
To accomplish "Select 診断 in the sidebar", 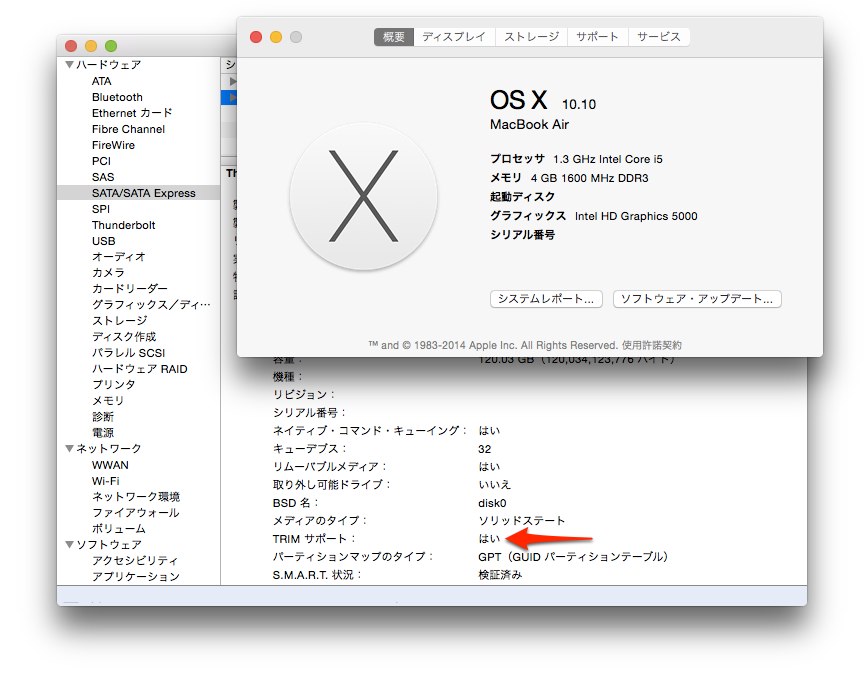I will pos(103,417).
